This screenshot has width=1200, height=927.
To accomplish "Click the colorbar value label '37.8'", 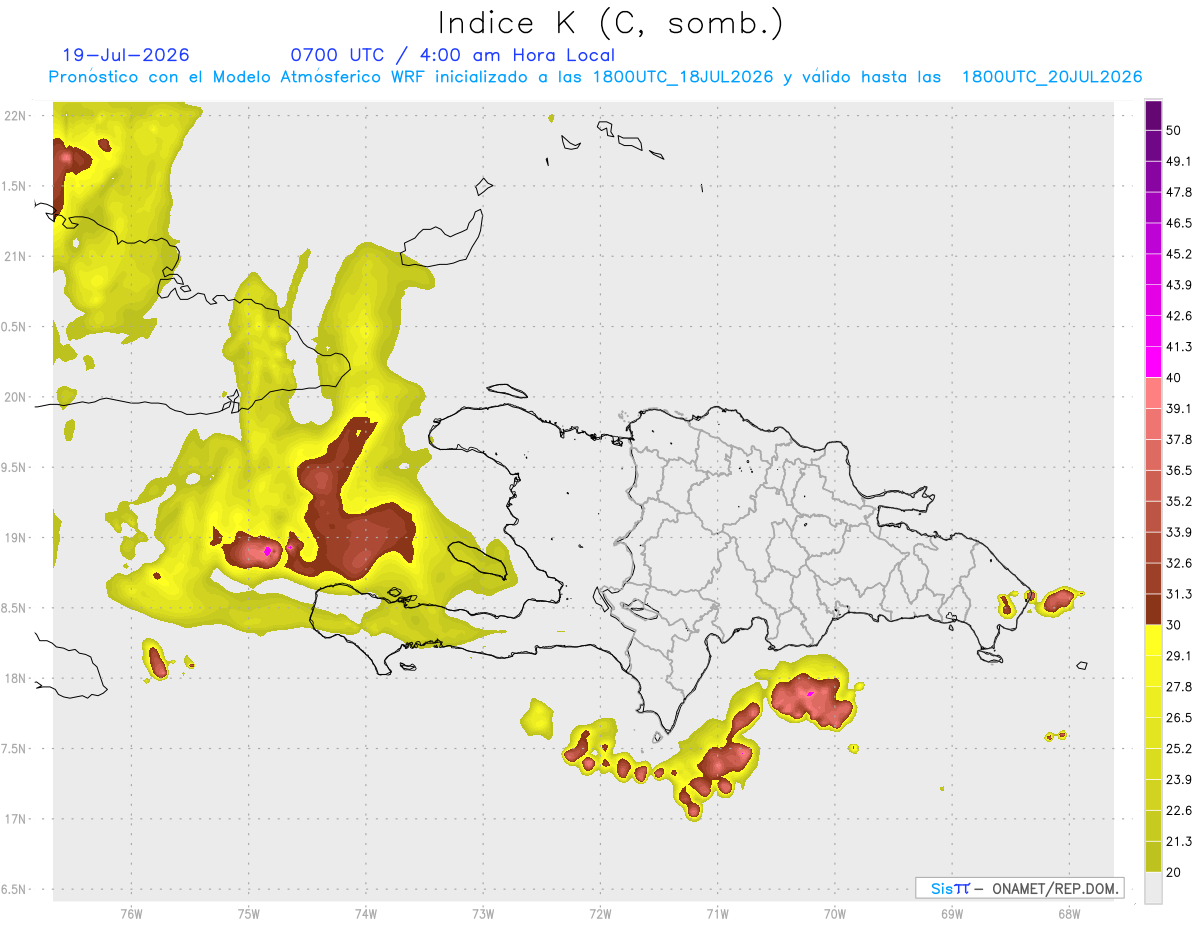I will [x=1179, y=439].
